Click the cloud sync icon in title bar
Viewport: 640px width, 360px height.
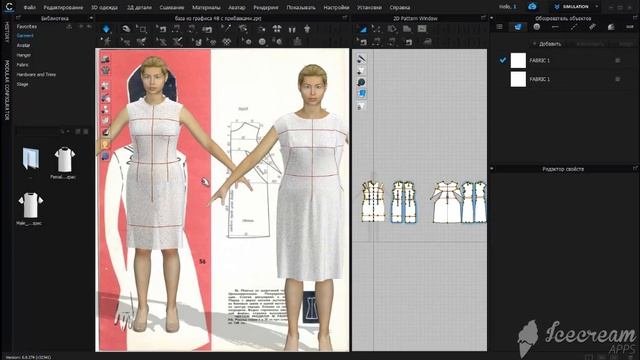tap(532, 7)
